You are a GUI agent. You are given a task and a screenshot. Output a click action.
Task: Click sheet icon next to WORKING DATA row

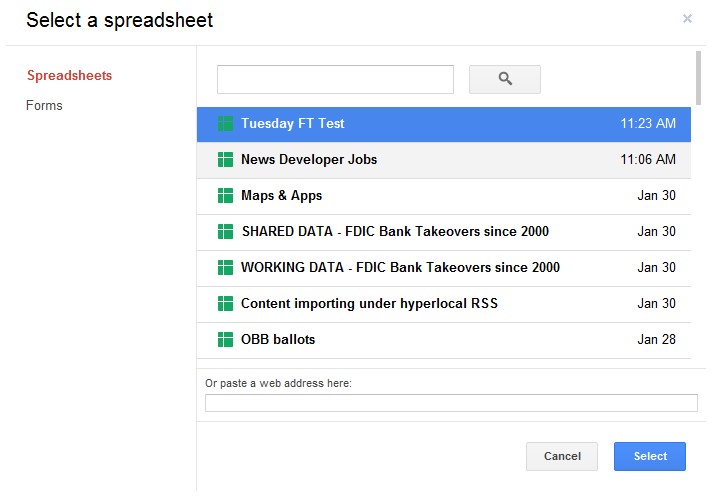pyautogui.click(x=225, y=268)
